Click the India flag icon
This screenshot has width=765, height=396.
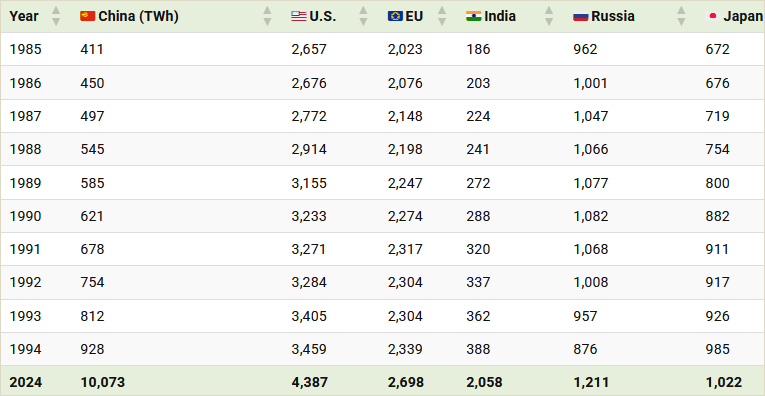[474, 16]
